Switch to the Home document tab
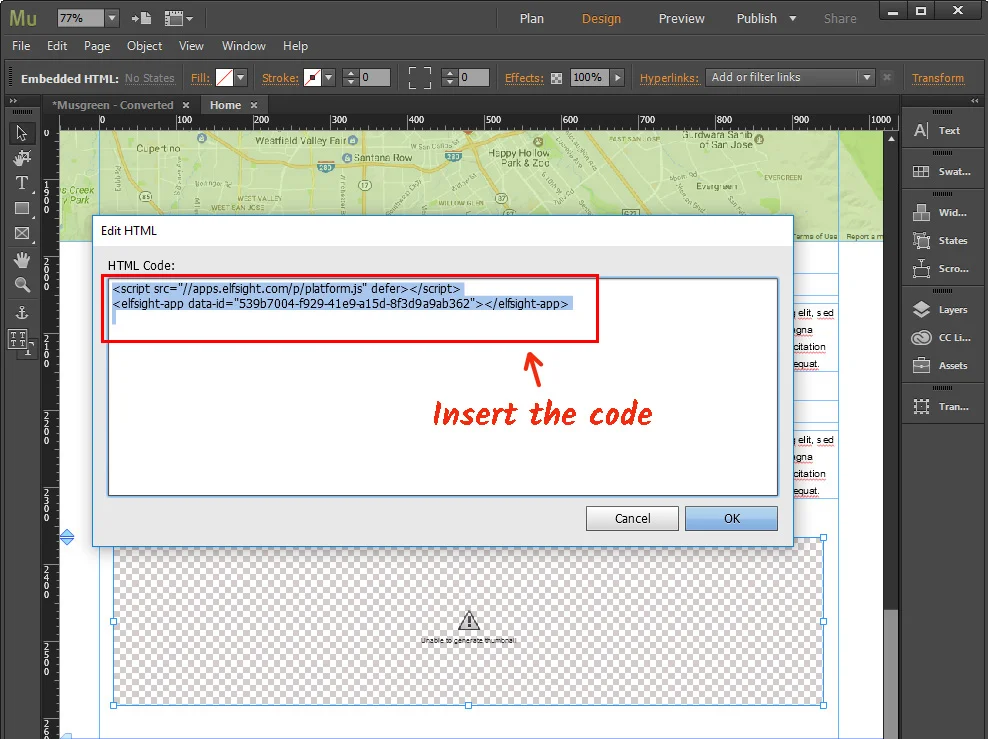Image resolution: width=988 pixels, height=739 pixels. click(226, 105)
